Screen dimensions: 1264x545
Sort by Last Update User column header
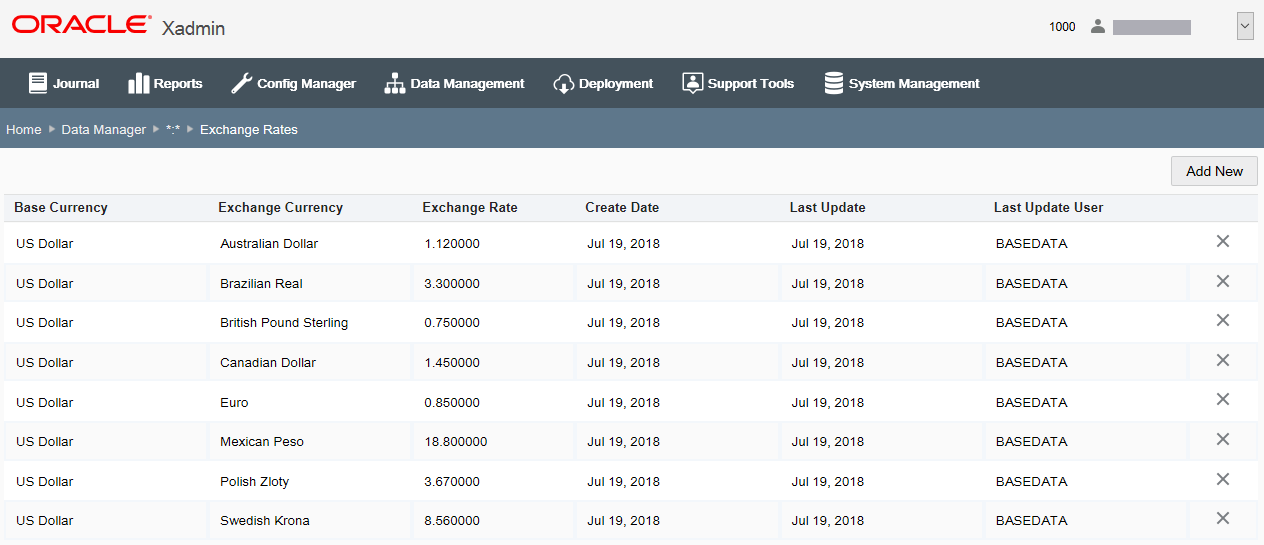click(1049, 207)
